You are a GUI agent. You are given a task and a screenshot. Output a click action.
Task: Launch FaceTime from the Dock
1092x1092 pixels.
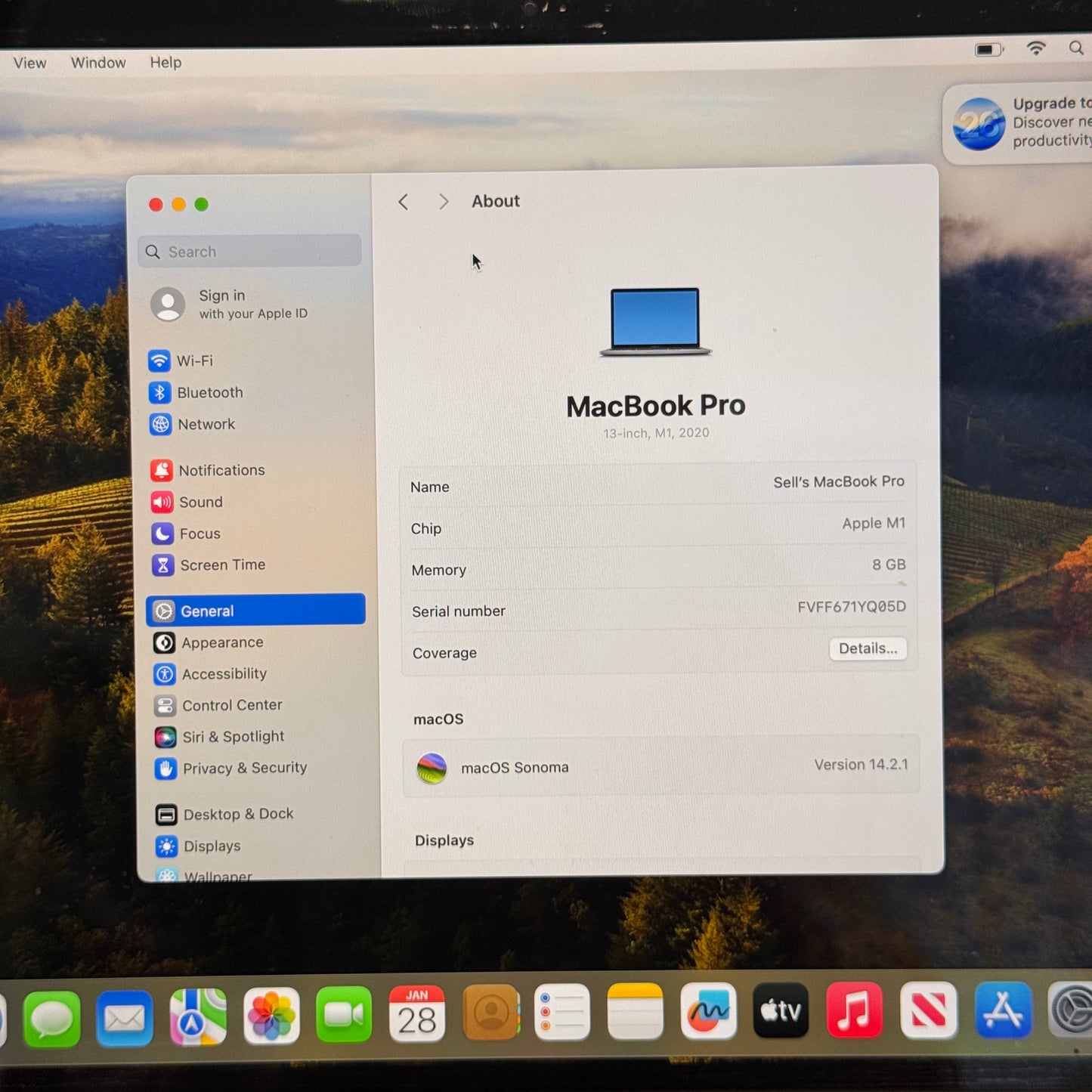click(x=344, y=1015)
